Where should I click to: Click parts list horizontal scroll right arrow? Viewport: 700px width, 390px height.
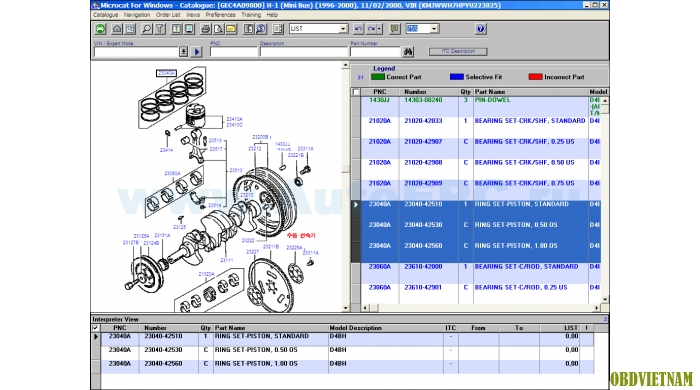[597, 308]
